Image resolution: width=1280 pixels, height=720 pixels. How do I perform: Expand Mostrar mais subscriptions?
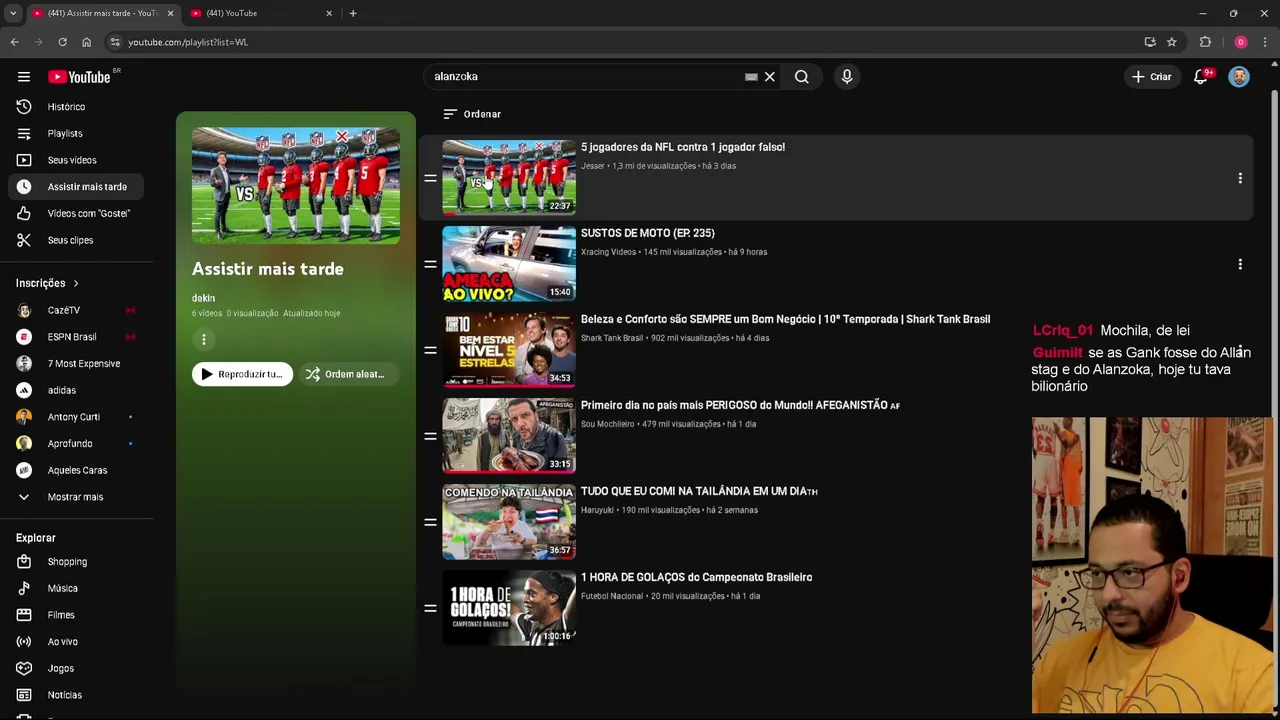point(77,497)
